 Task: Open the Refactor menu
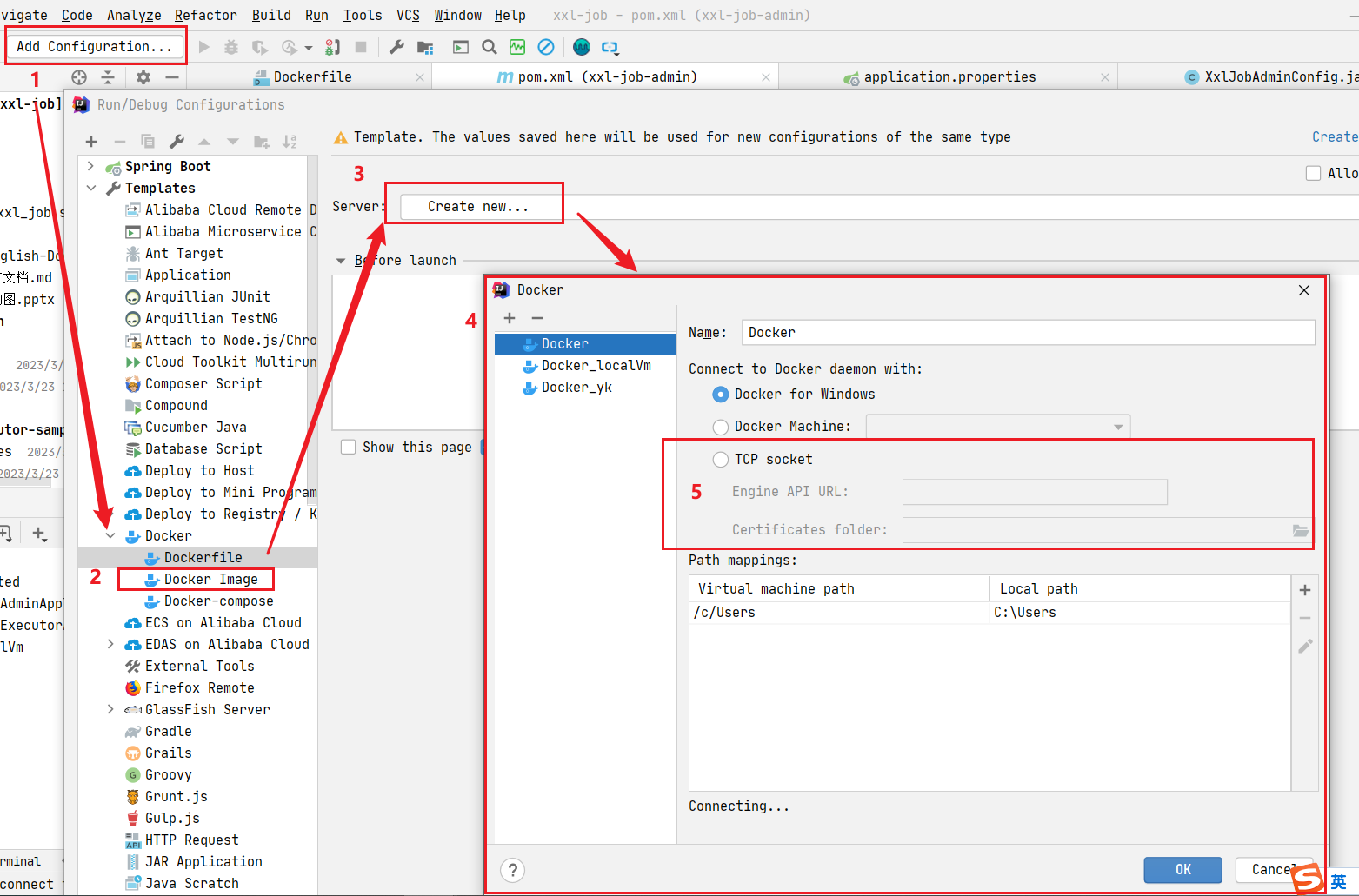205,15
